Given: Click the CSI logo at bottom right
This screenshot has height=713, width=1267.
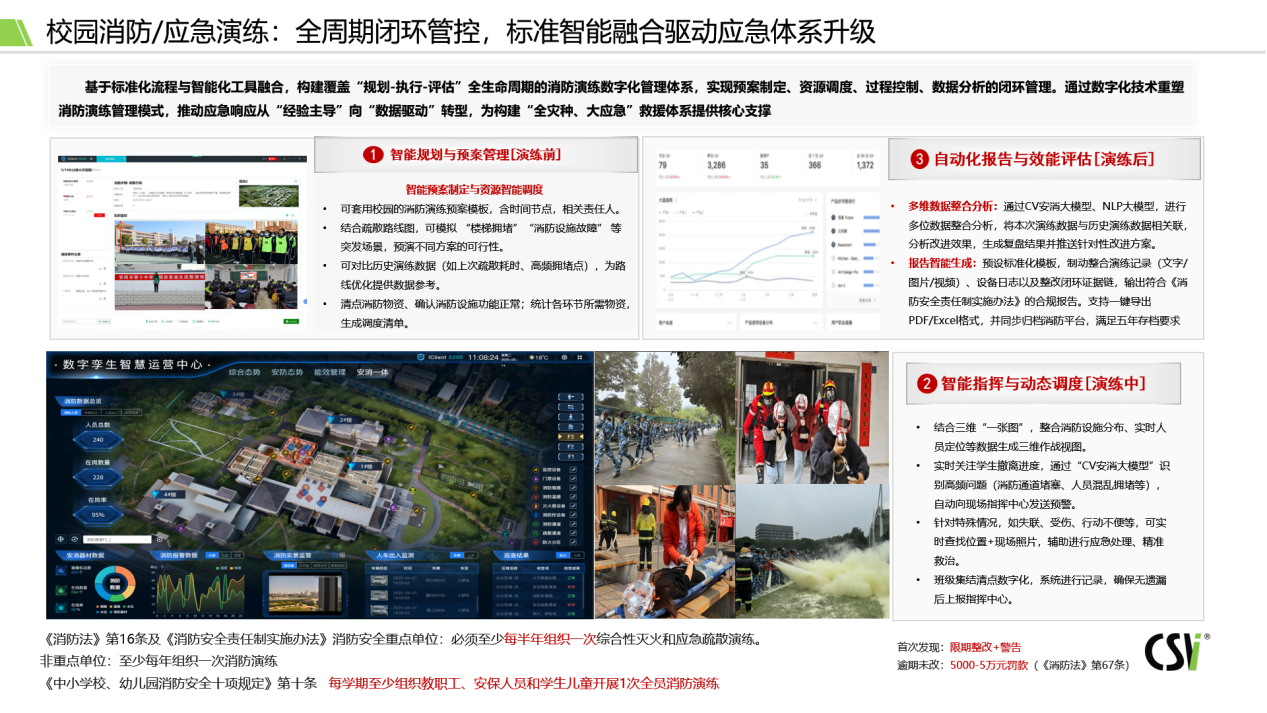Looking at the screenshot, I should (1174, 651).
